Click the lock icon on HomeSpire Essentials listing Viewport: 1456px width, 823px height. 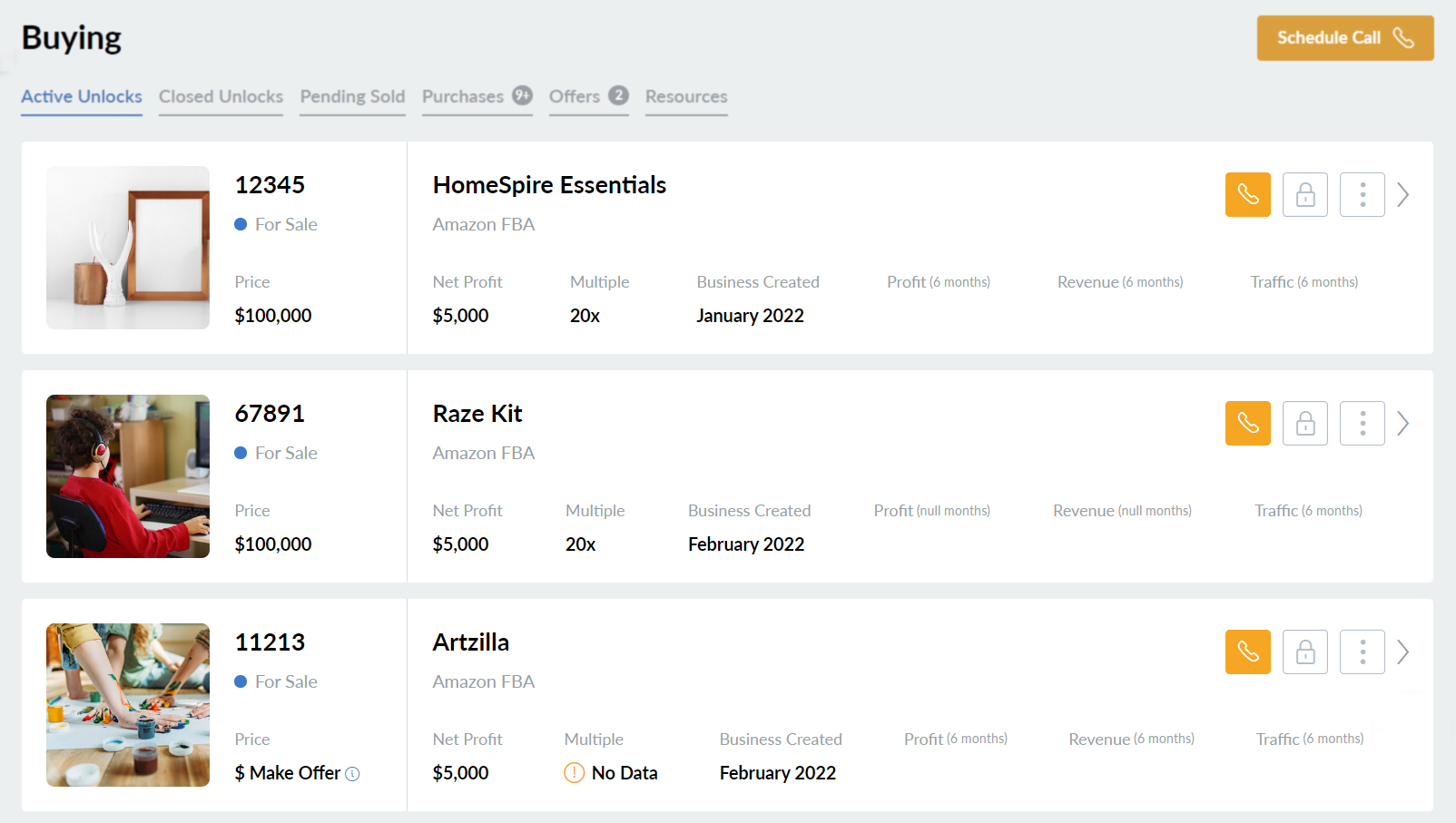[x=1304, y=194]
